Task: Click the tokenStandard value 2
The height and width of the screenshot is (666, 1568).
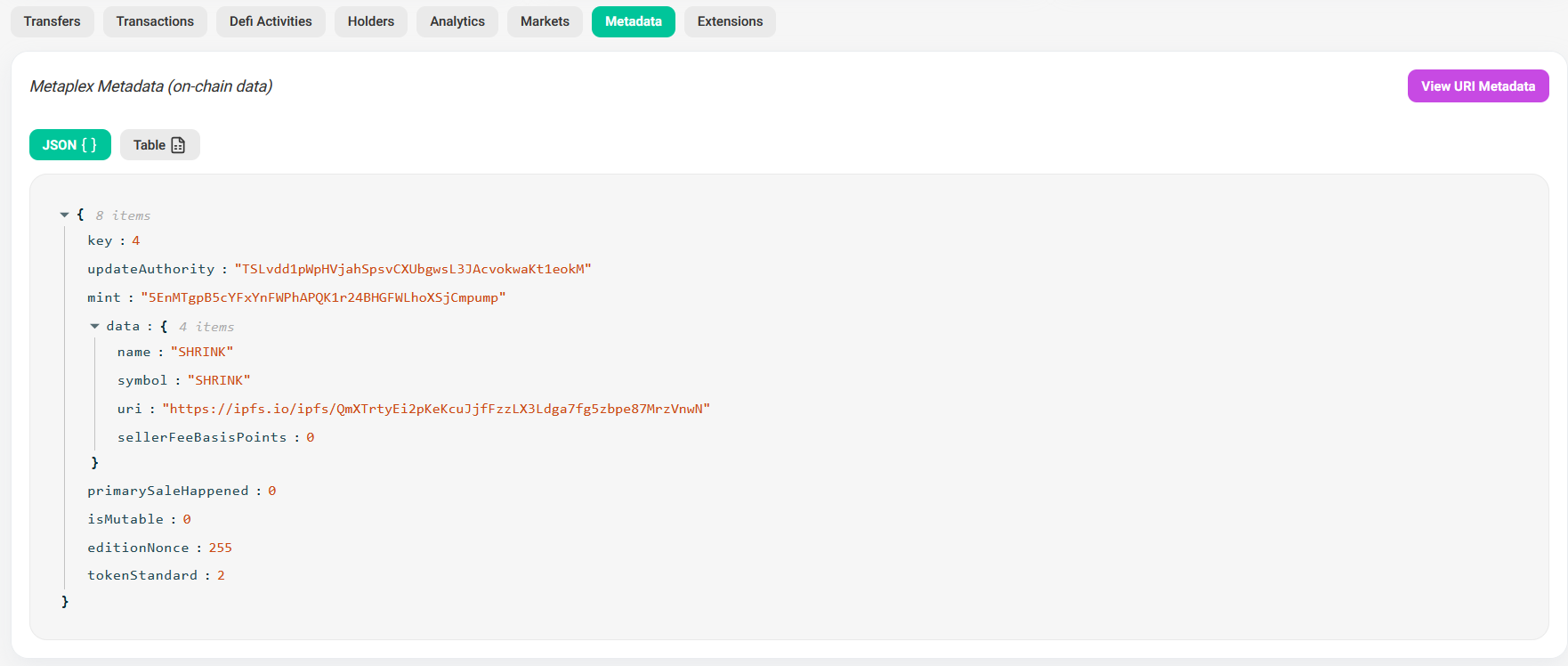Action: [x=221, y=575]
